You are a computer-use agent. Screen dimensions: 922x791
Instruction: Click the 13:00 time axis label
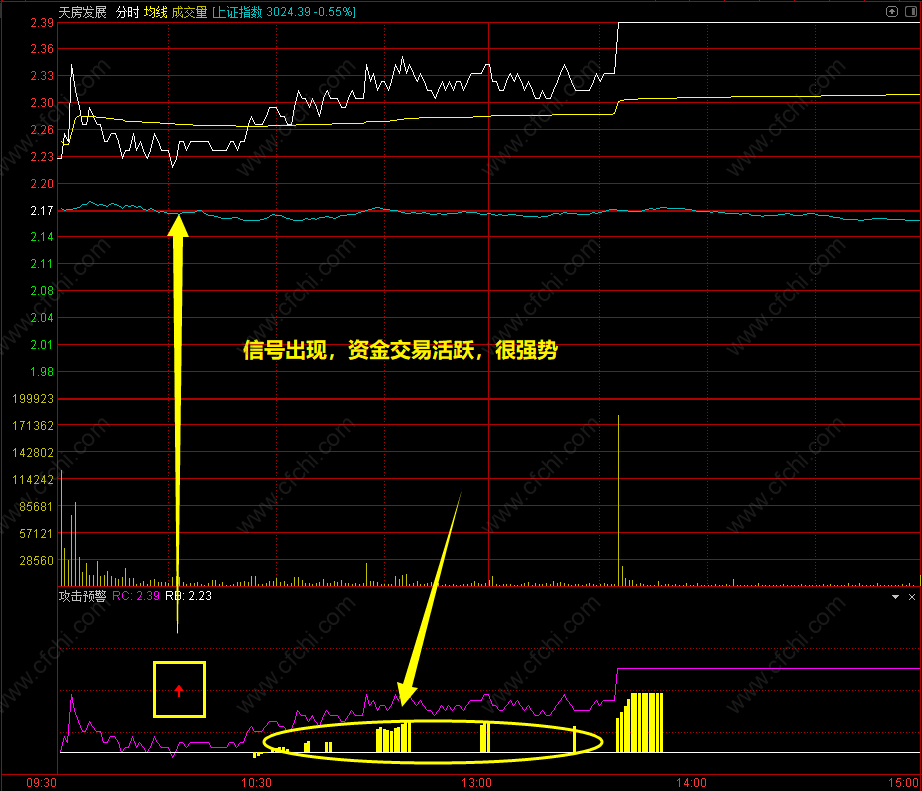476,783
